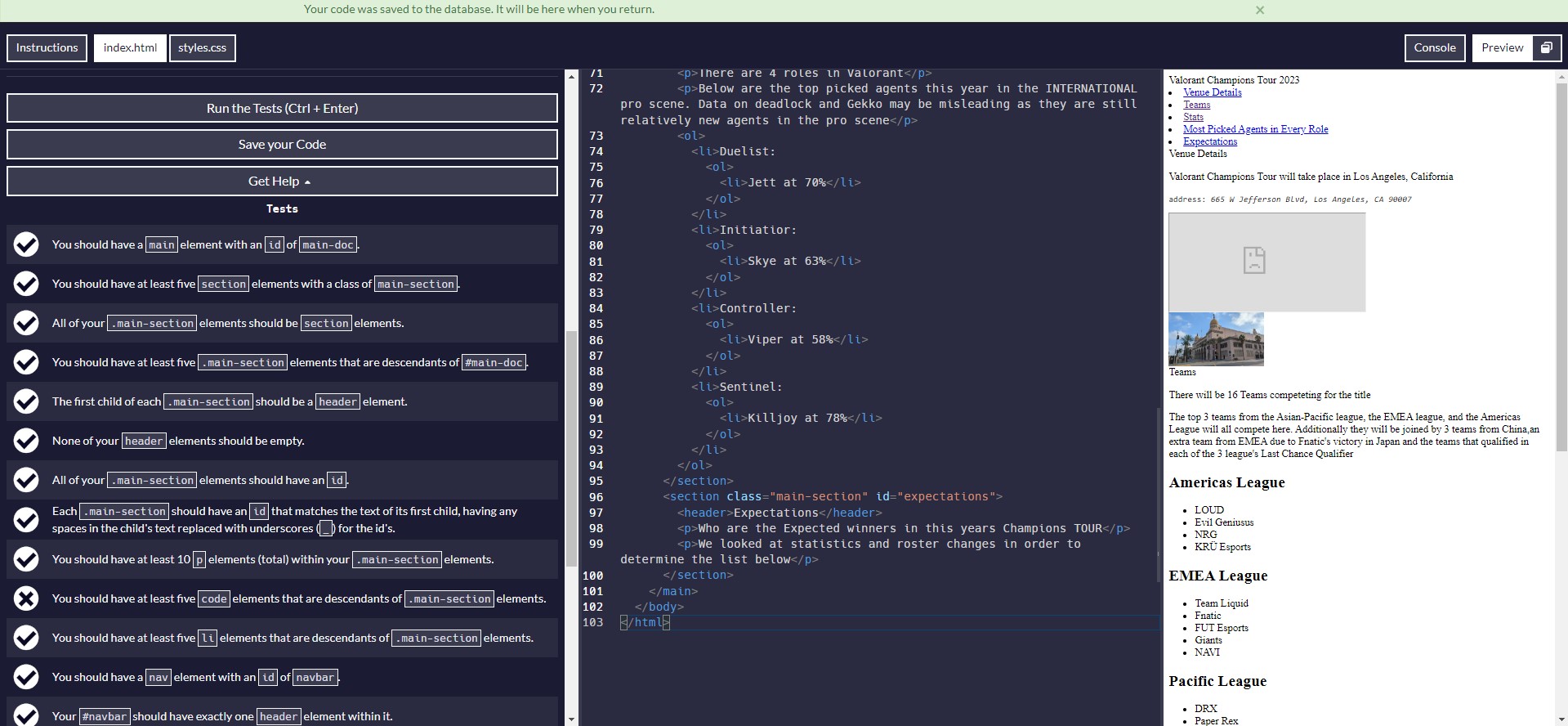Click the tests panel scroll-down arrow
Viewport: 1568px width, 726px height.
pyautogui.click(x=571, y=719)
